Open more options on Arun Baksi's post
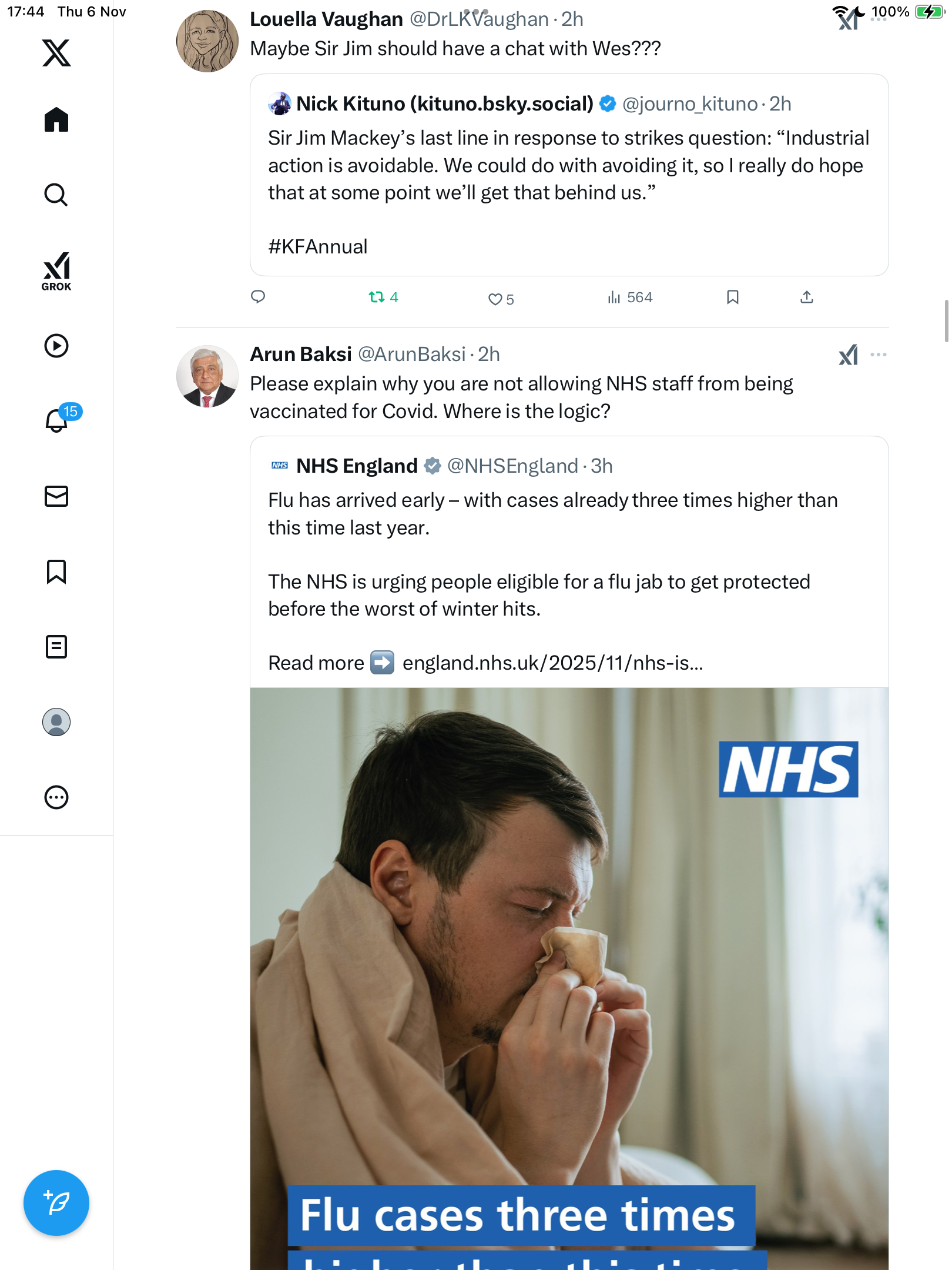 pos(879,355)
